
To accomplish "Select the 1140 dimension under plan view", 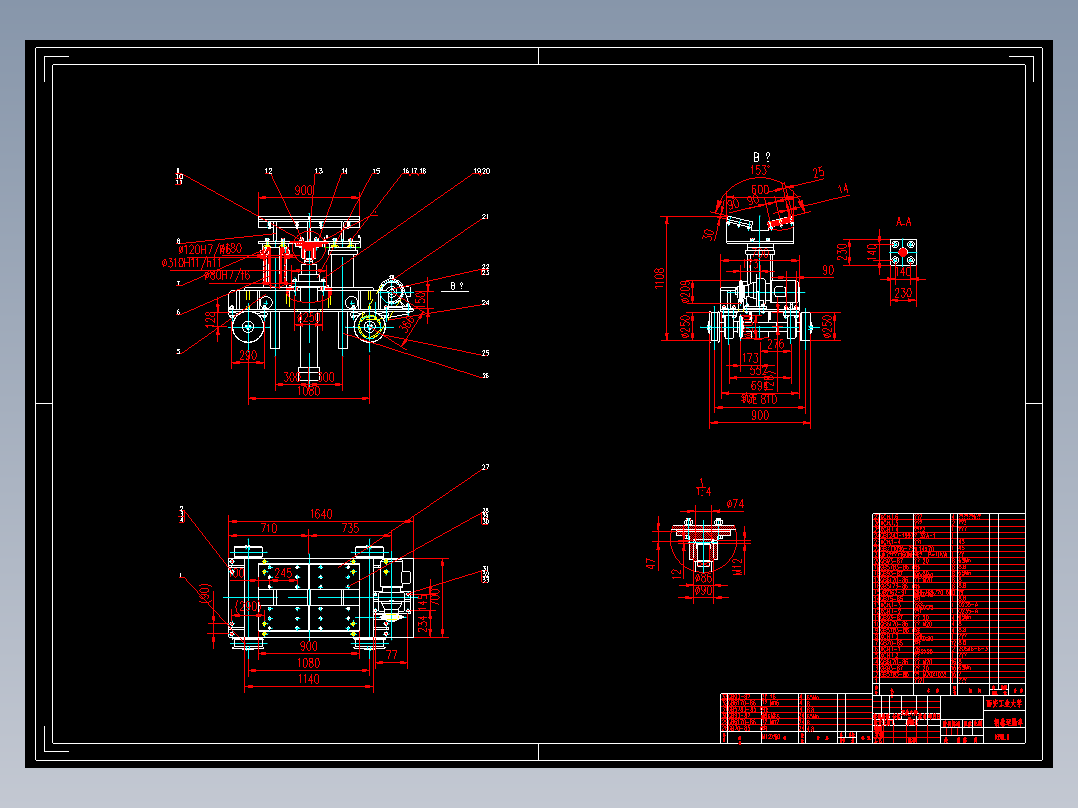I will [x=308, y=679].
